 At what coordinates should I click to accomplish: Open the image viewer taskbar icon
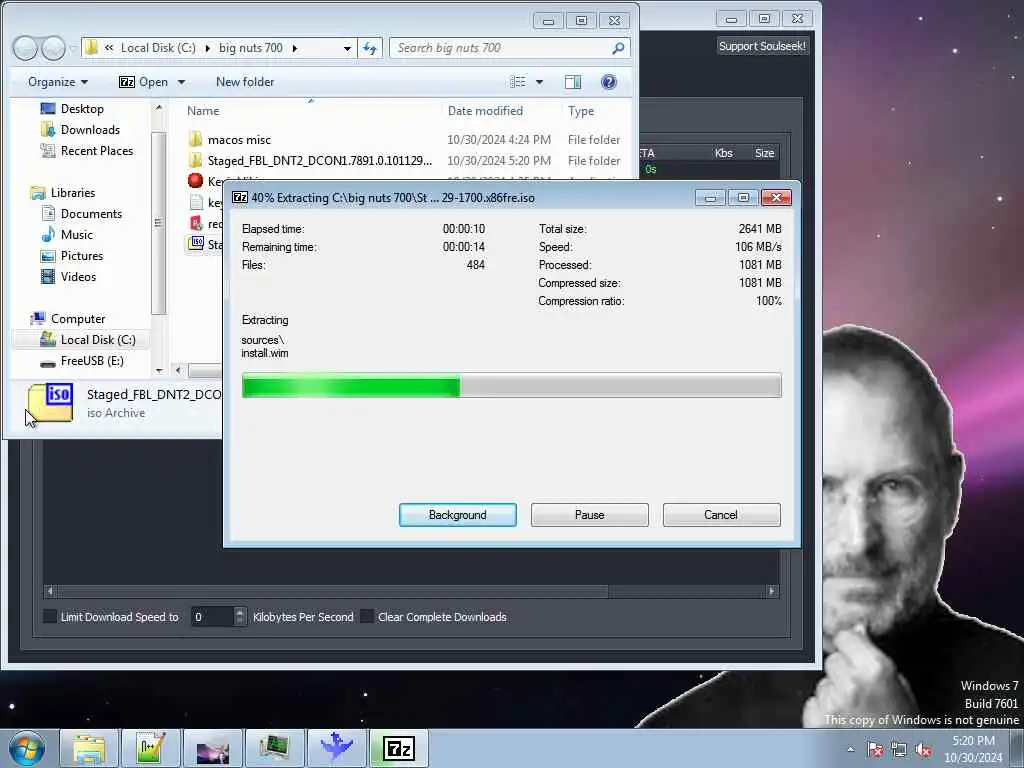(213, 748)
